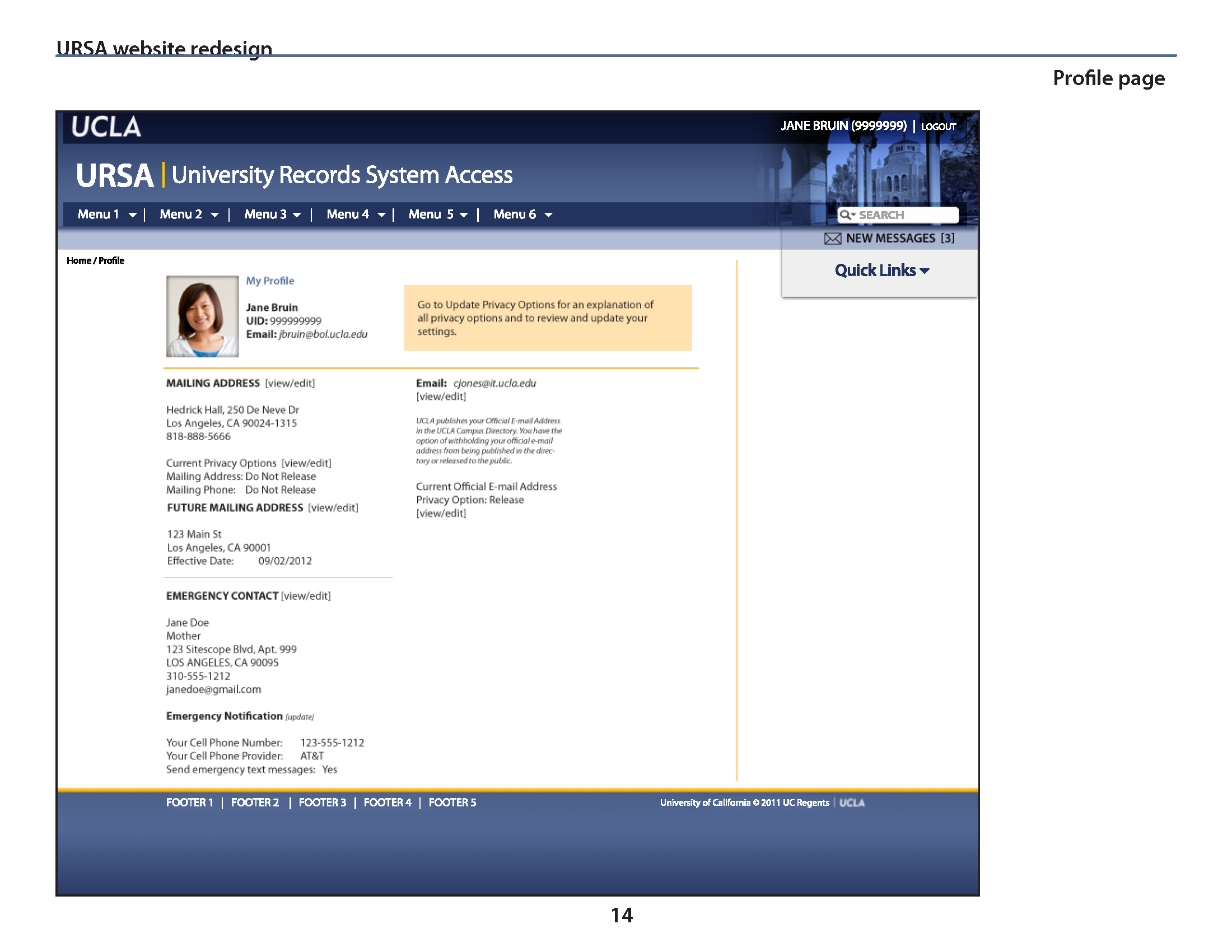The width and height of the screenshot is (1232, 952).
Task: Open the Menu 6 dropdown
Action: pos(523,214)
